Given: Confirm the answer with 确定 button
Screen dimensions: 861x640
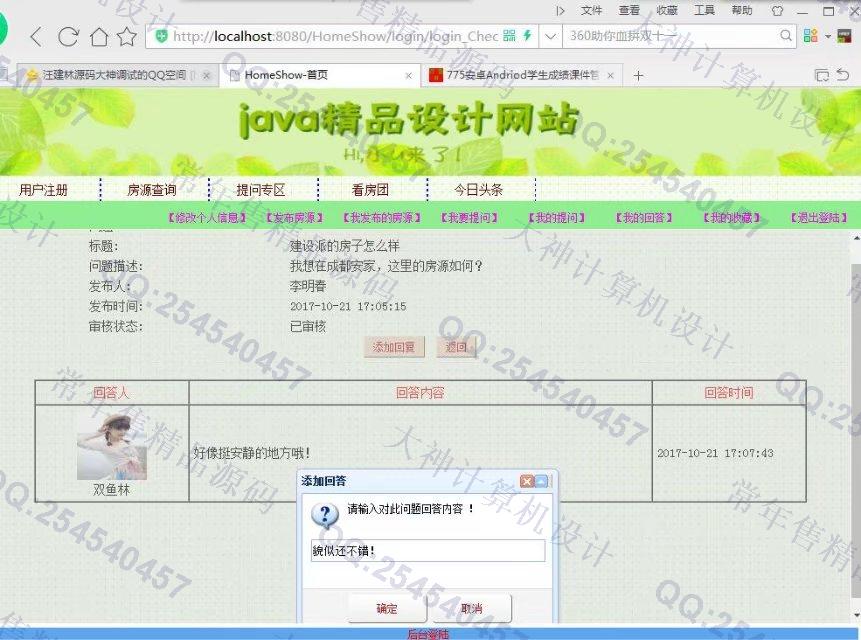Looking at the screenshot, I should click(387, 608).
